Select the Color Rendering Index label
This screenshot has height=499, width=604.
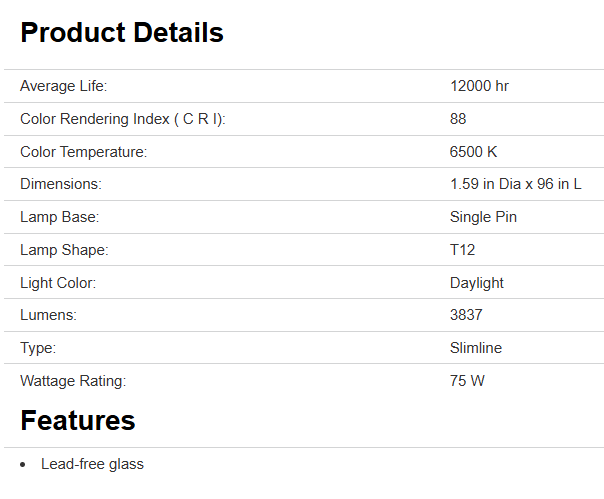click(x=123, y=119)
